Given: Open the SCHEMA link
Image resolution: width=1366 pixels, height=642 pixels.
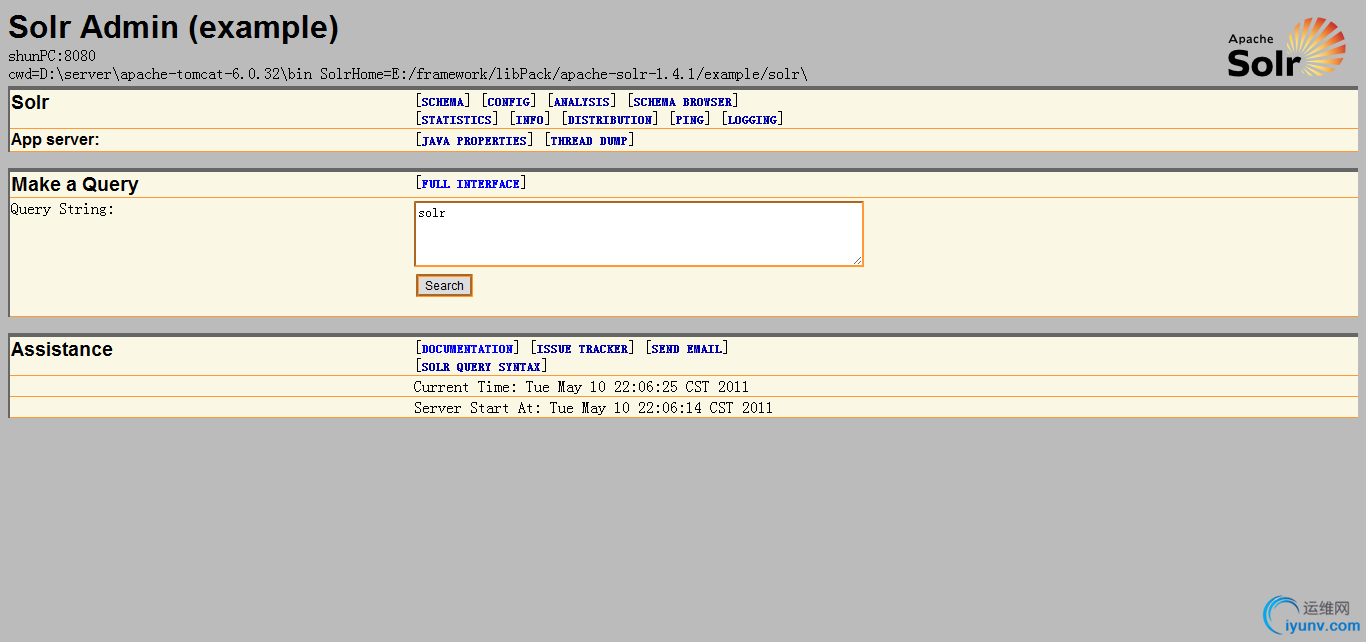Looking at the screenshot, I should pos(443,102).
